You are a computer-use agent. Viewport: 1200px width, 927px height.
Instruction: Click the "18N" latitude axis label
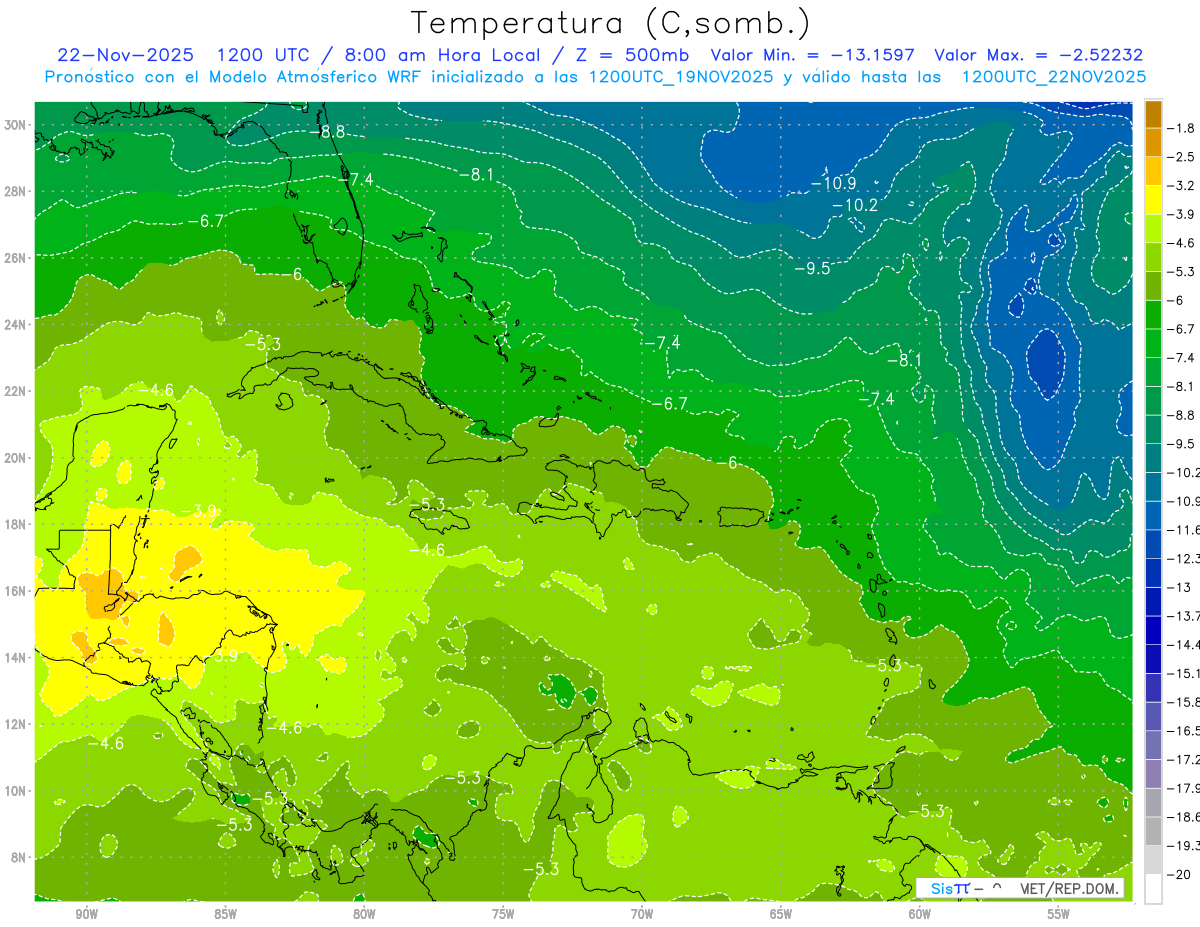pos(15,524)
